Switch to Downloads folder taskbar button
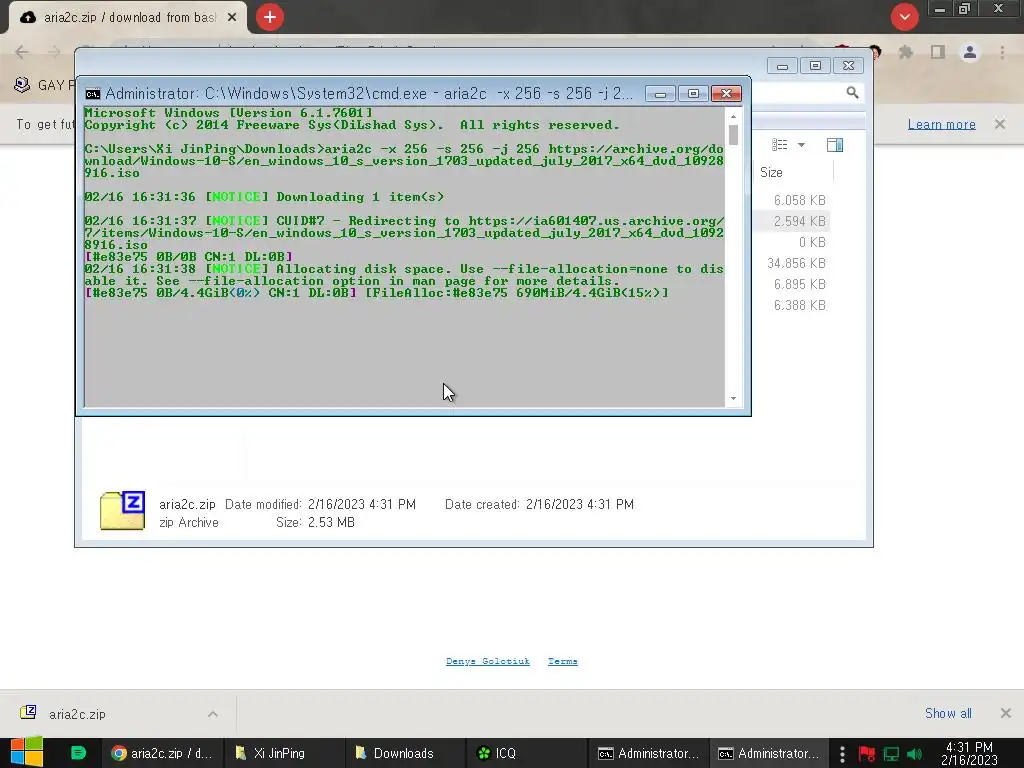Image resolution: width=1024 pixels, height=768 pixels. coord(405,753)
